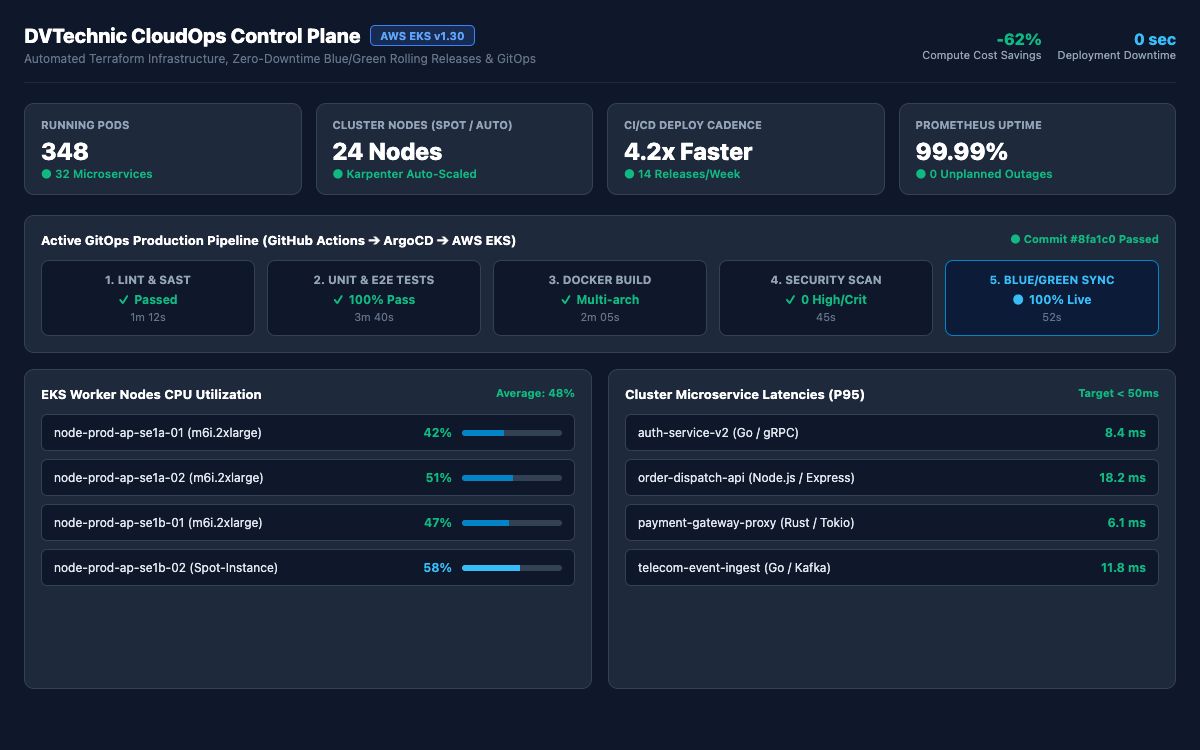
Task: Click the green dot beside Karpenter Auto-Scaled
Action: click(x=337, y=174)
